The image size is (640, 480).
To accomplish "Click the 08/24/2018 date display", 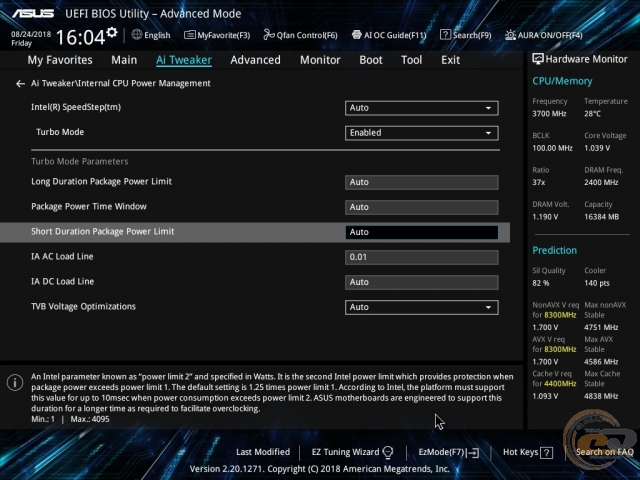I will point(31,34).
